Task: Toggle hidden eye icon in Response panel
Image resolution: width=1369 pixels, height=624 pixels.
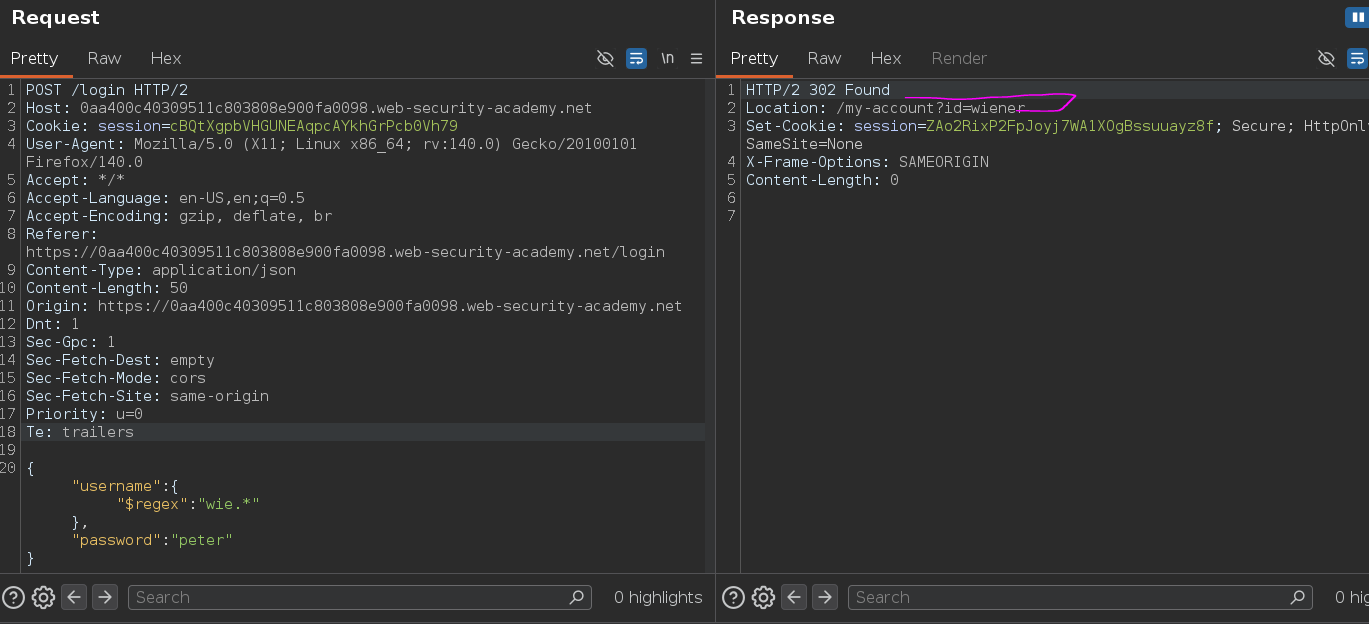Action: (1326, 58)
